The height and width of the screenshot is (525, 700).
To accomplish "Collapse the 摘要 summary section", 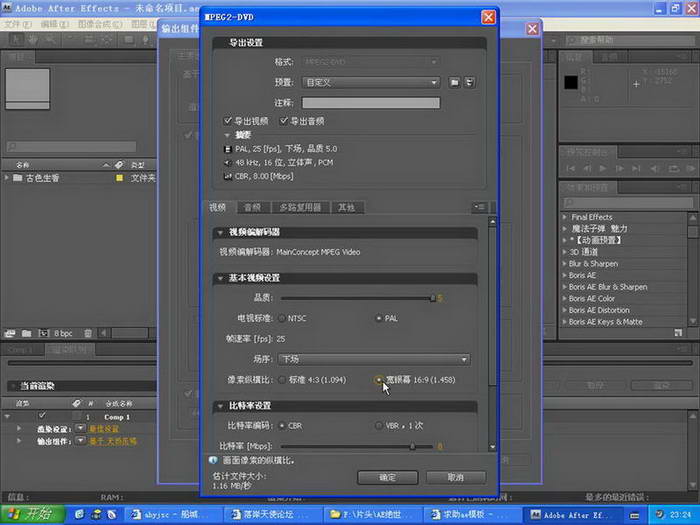I will coord(227,135).
